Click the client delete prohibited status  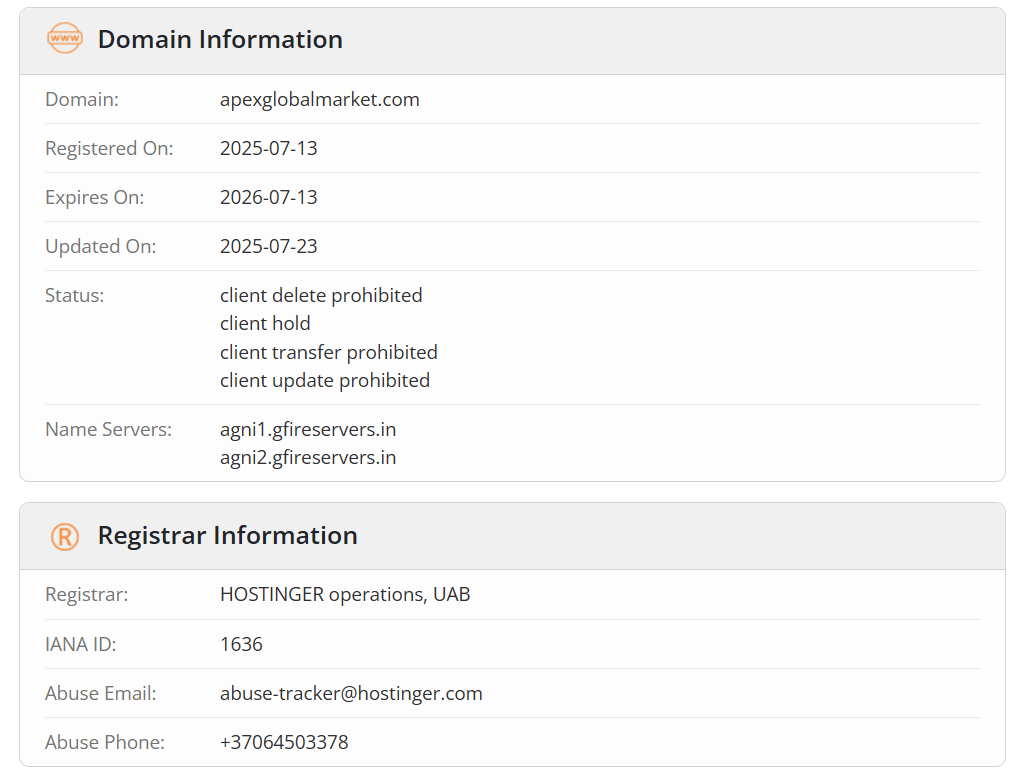(321, 295)
